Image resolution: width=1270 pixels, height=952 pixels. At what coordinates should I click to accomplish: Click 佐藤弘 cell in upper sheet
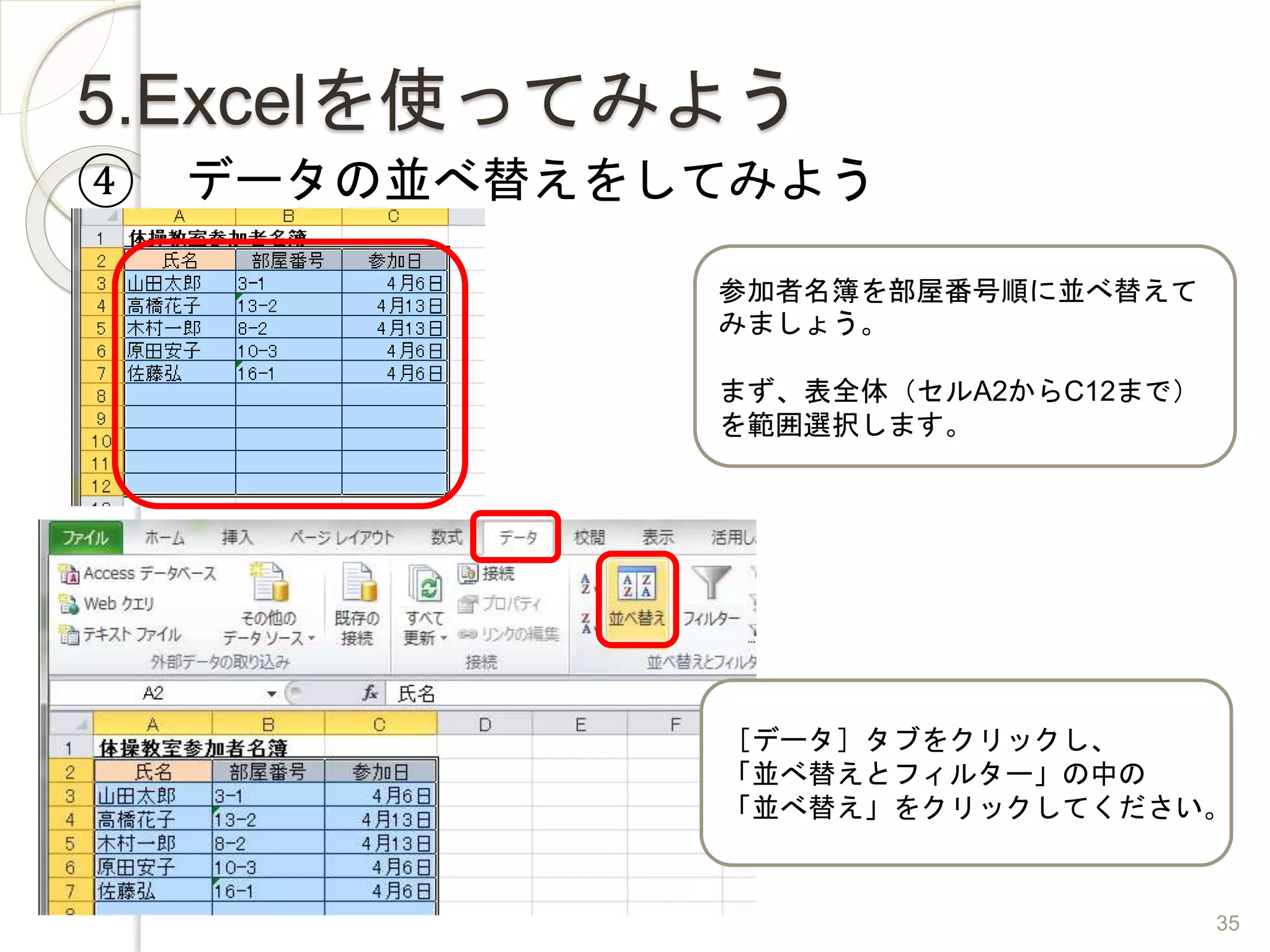click(180, 373)
